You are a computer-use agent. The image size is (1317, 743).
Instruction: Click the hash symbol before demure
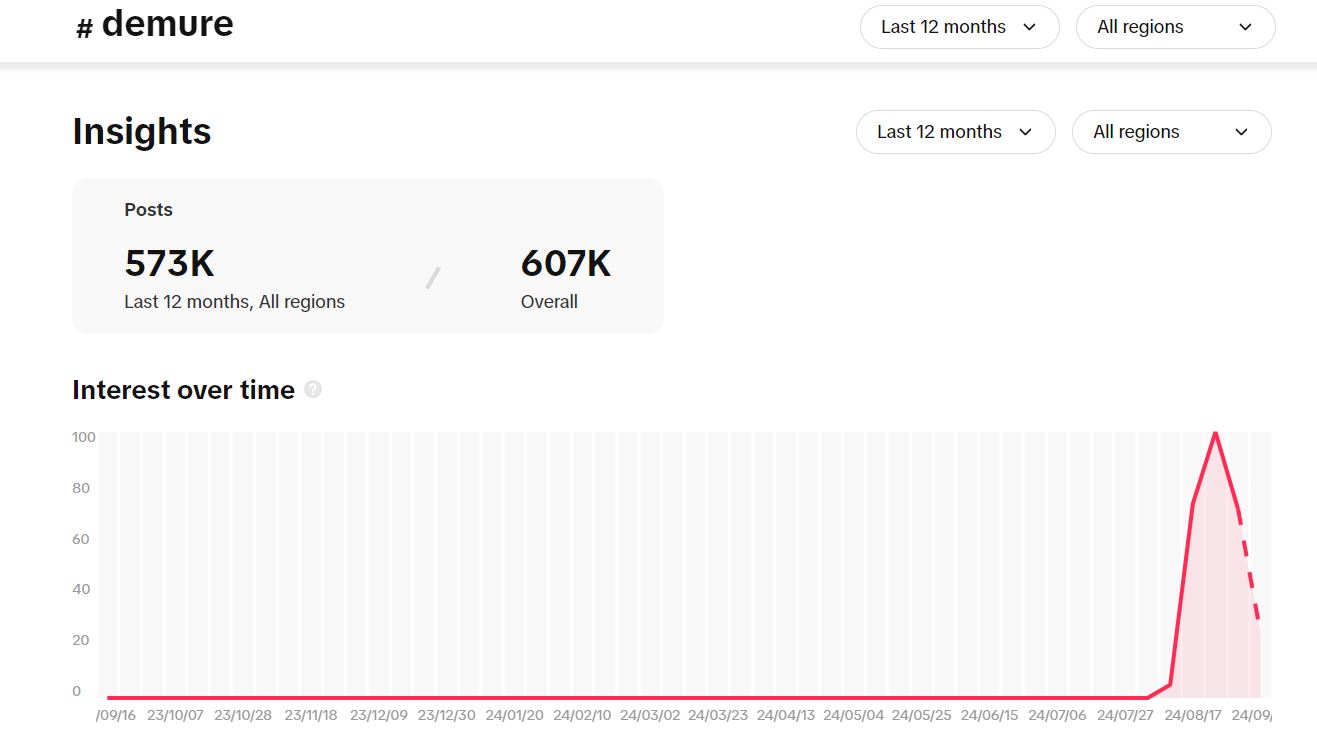[x=84, y=29]
